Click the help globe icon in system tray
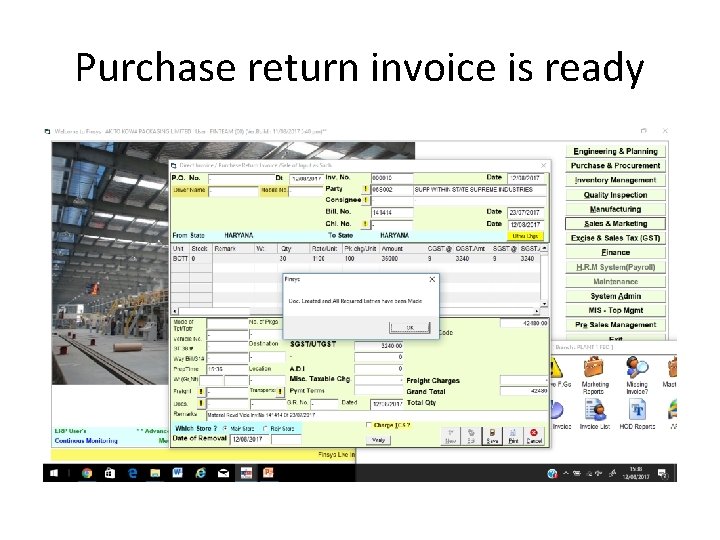The width and height of the screenshot is (720, 540). (x=552, y=473)
